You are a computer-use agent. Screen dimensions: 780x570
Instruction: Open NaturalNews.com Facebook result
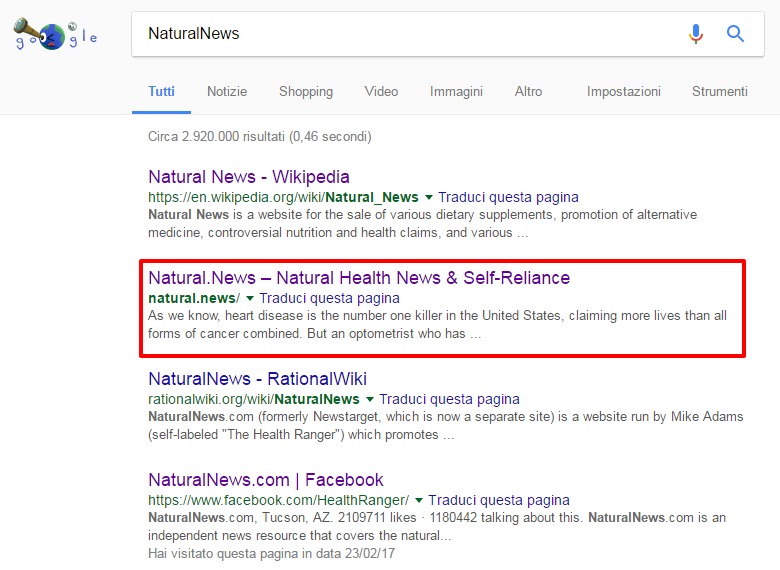(266, 480)
